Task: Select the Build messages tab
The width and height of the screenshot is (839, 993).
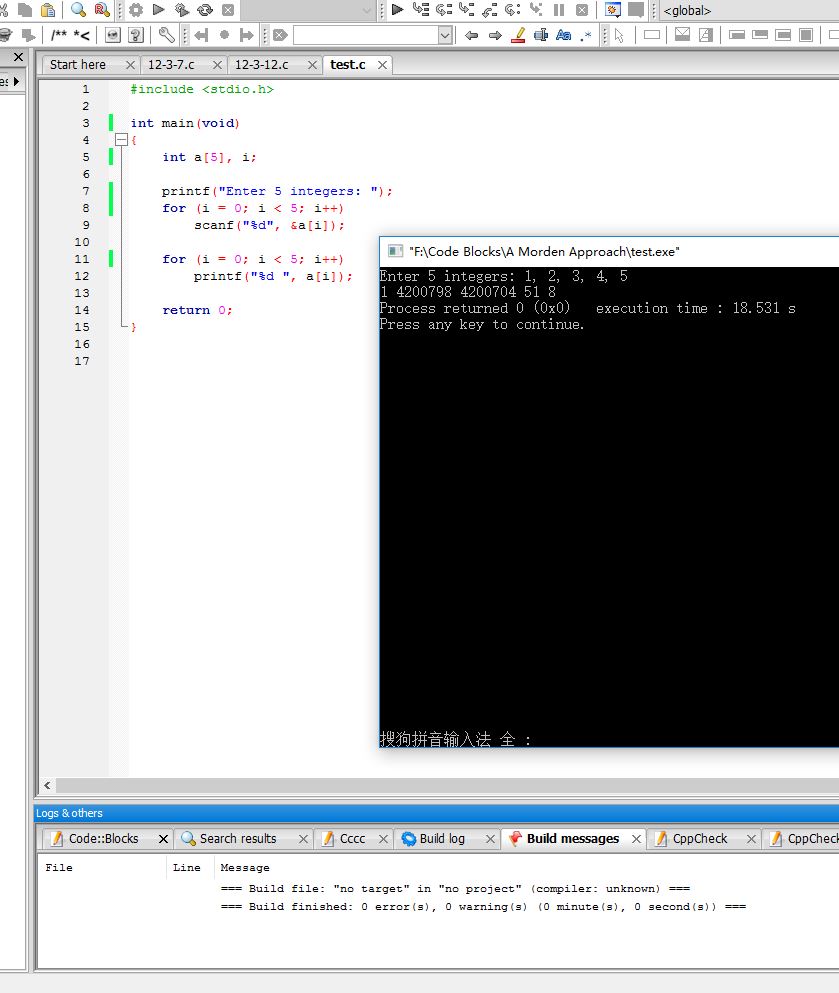Action: click(573, 838)
